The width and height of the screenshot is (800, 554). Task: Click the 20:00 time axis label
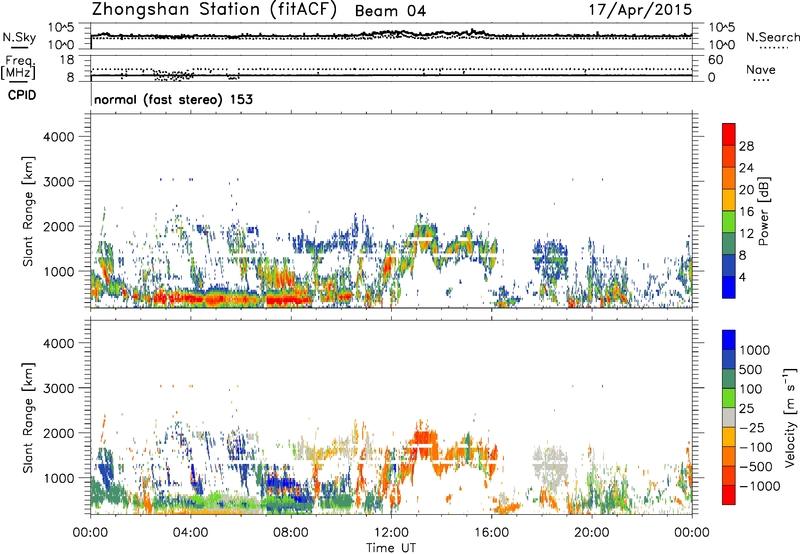592,533
